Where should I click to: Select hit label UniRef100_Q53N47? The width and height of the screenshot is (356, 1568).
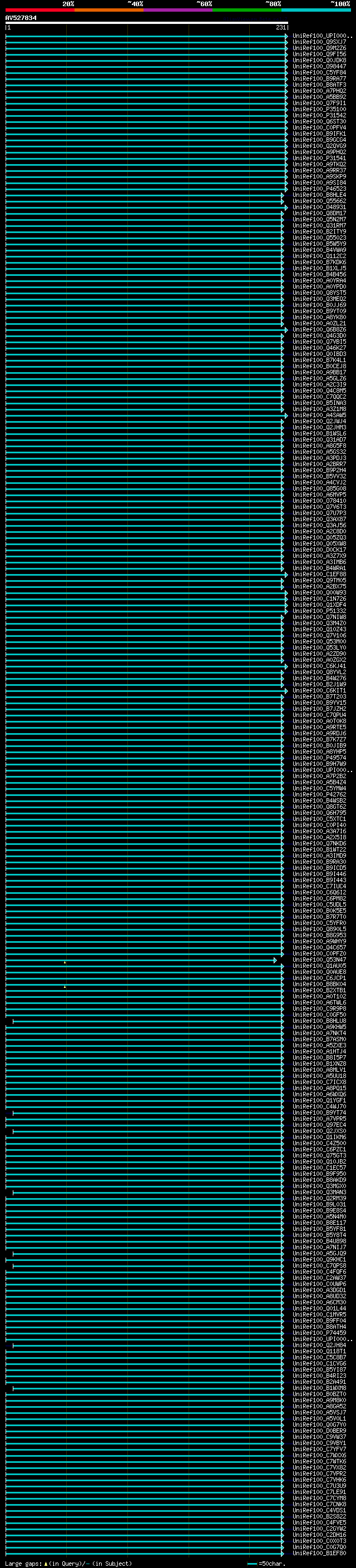pyautogui.click(x=319, y=960)
